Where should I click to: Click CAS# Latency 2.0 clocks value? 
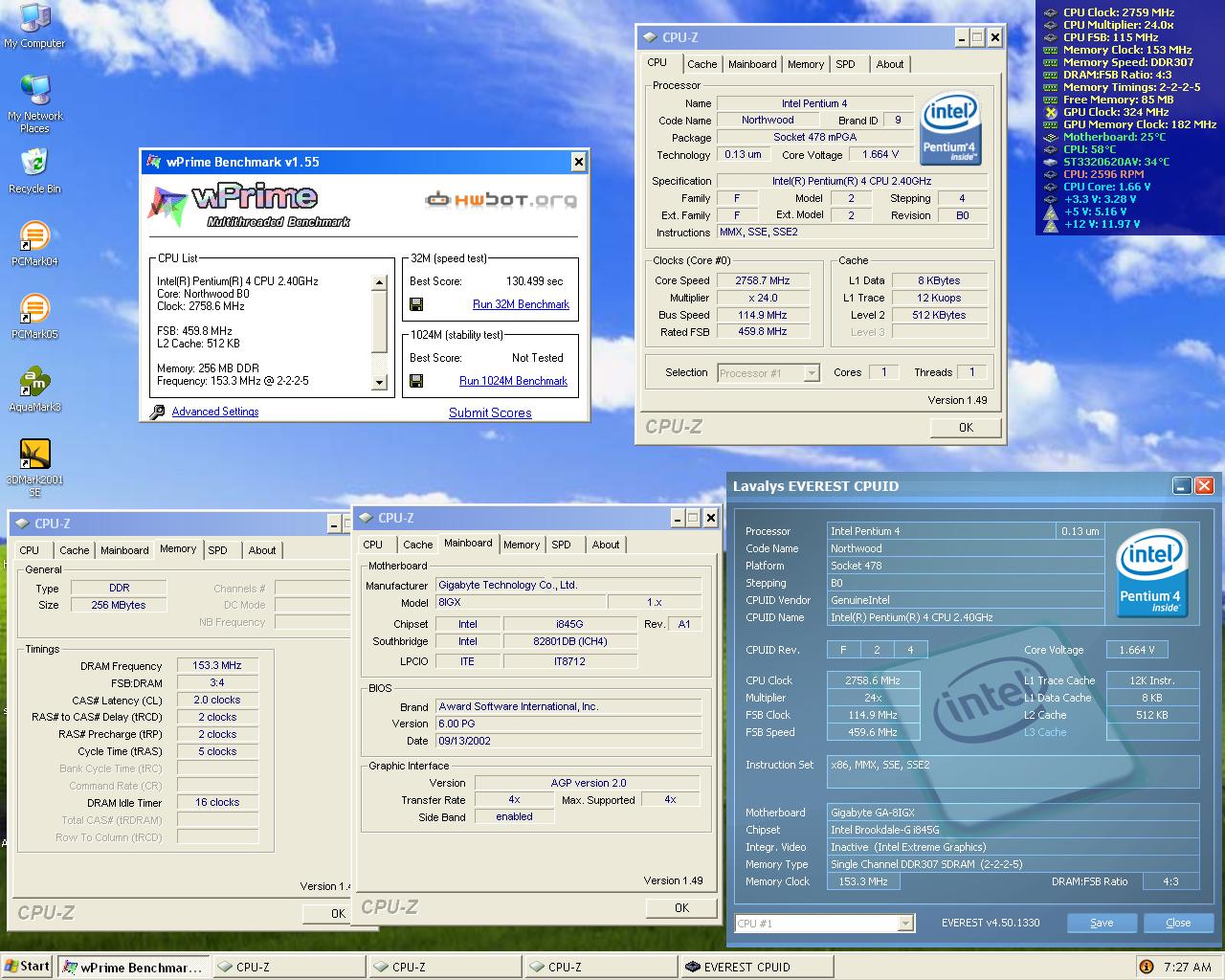pos(217,700)
